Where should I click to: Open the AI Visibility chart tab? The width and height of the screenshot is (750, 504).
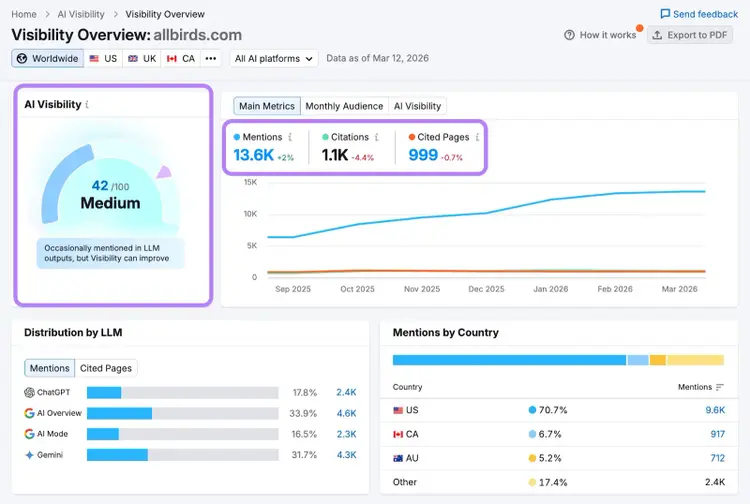(418, 106)
